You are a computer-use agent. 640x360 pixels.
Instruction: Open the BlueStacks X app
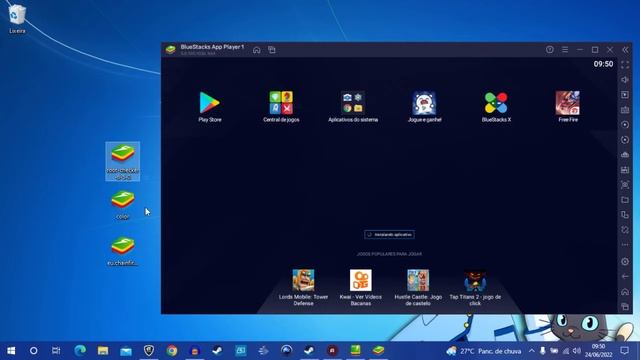click(496, 106)
